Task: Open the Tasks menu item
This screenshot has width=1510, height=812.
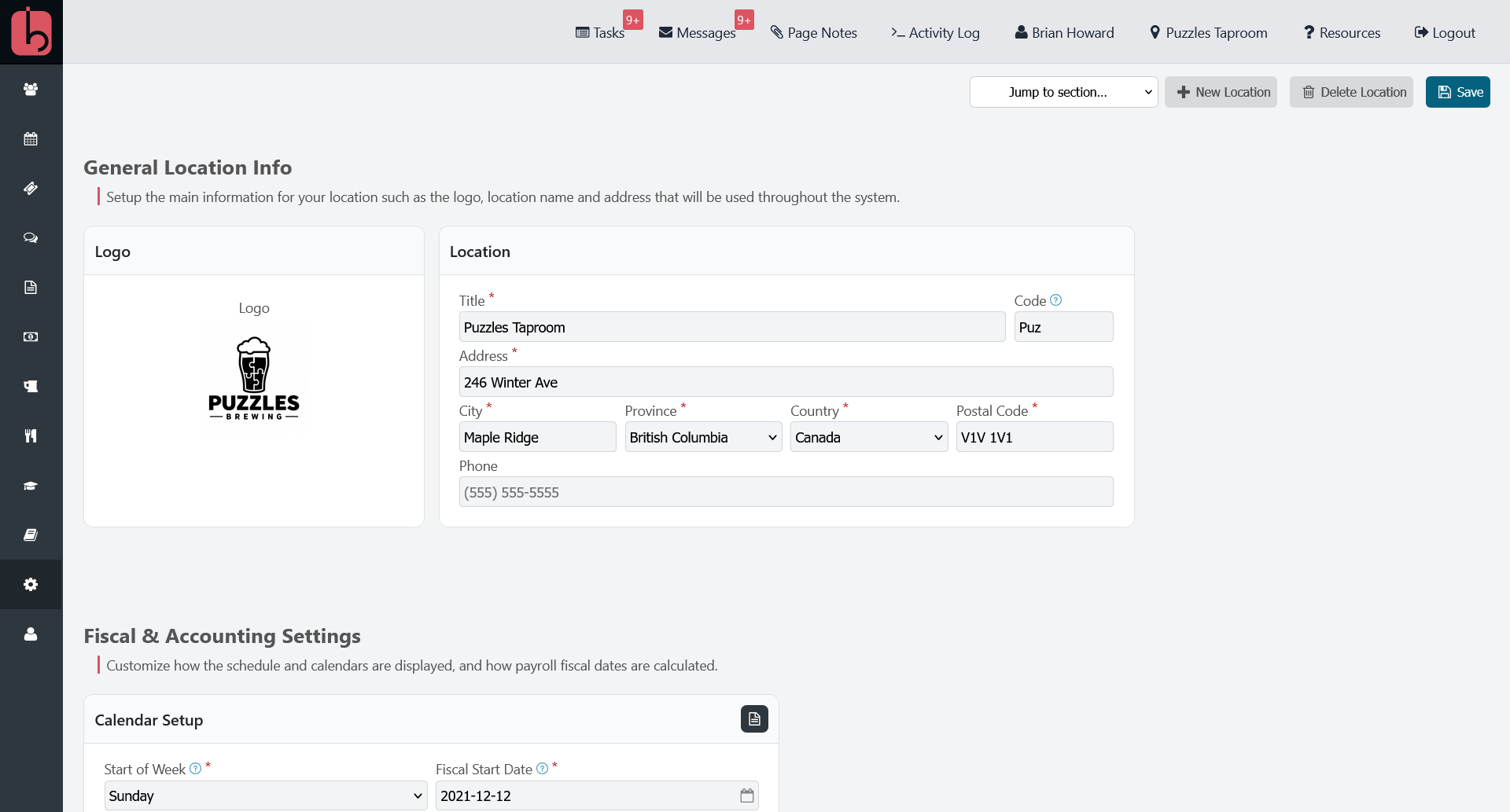Action: coord(600,32)
